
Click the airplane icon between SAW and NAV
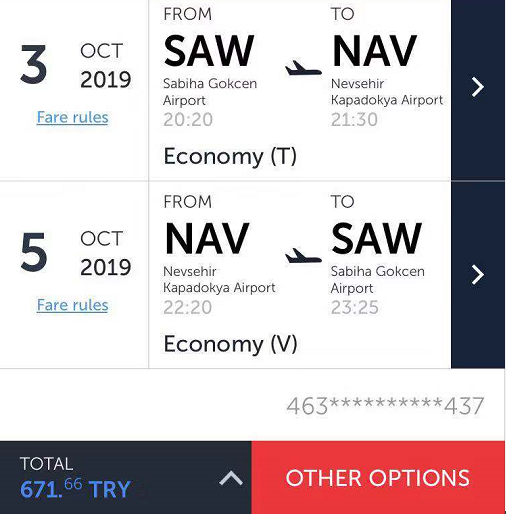point(303,68)
